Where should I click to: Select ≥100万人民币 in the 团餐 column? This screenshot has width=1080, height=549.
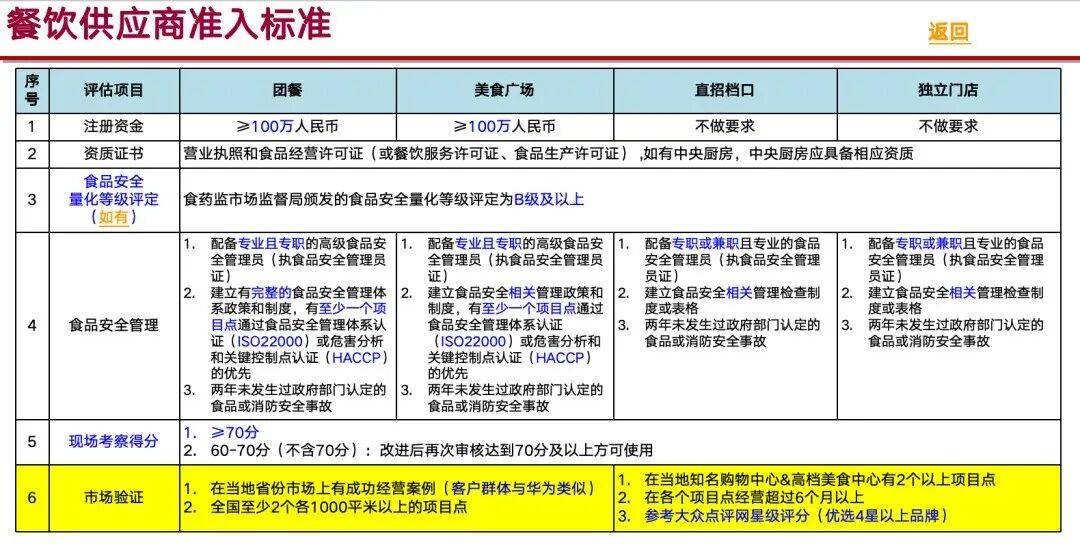point(287,127)
